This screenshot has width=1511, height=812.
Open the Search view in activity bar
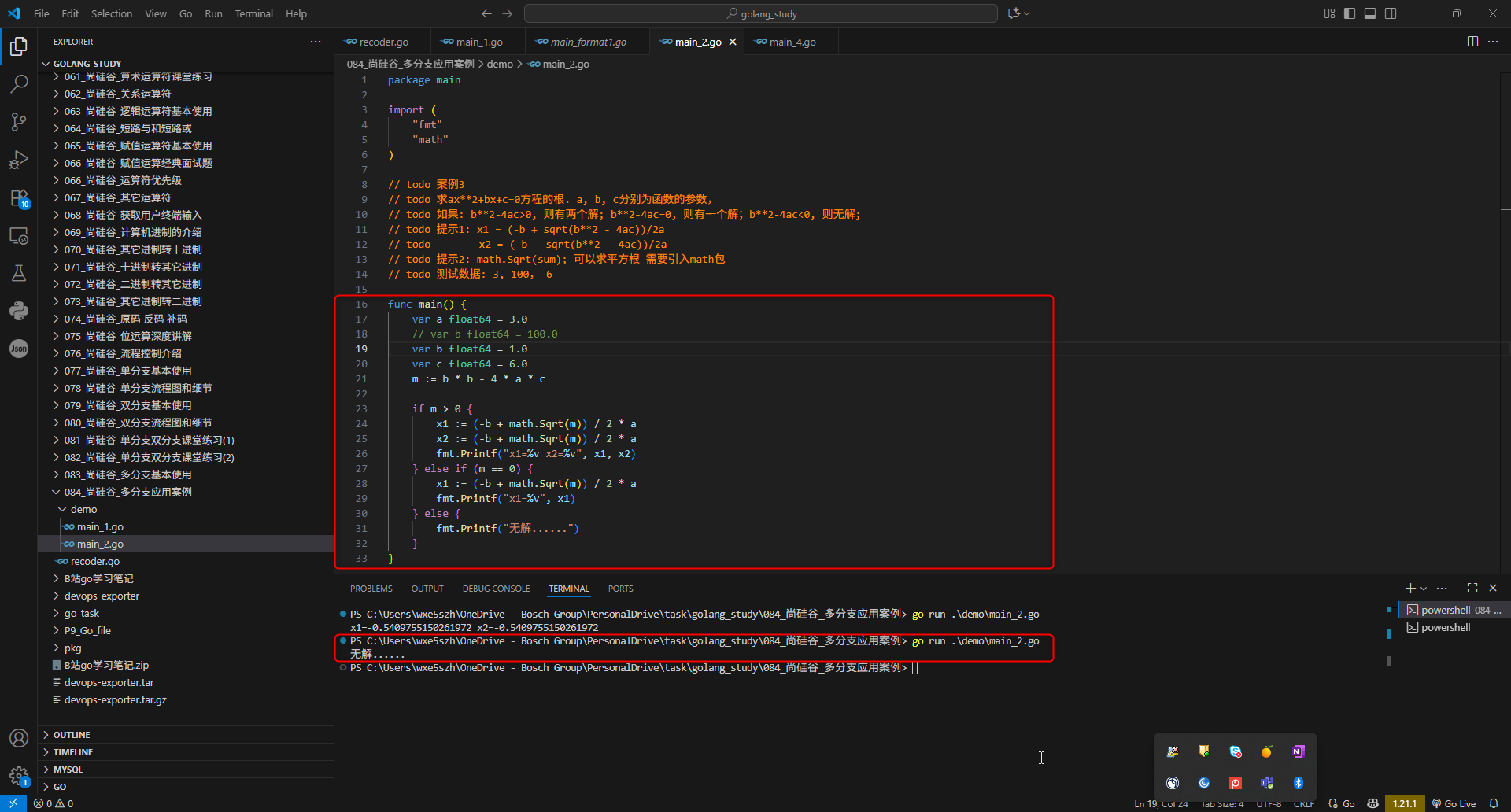pyautogui.click(x=19, y=84)
